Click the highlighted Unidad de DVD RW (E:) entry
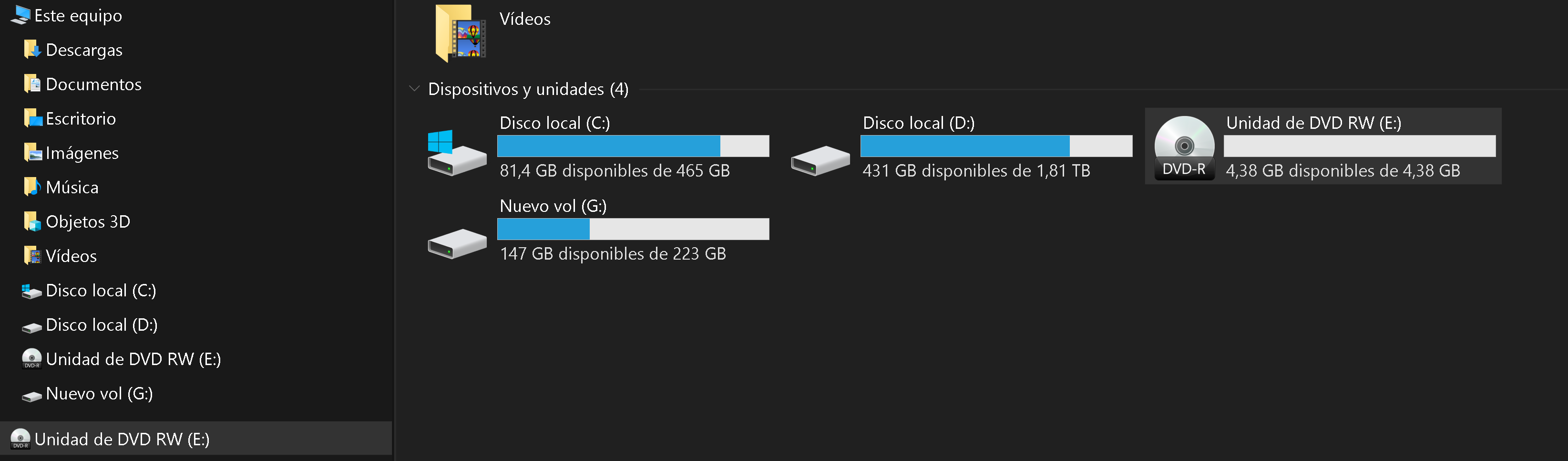The image size is (1568, 461). (196, 439)
